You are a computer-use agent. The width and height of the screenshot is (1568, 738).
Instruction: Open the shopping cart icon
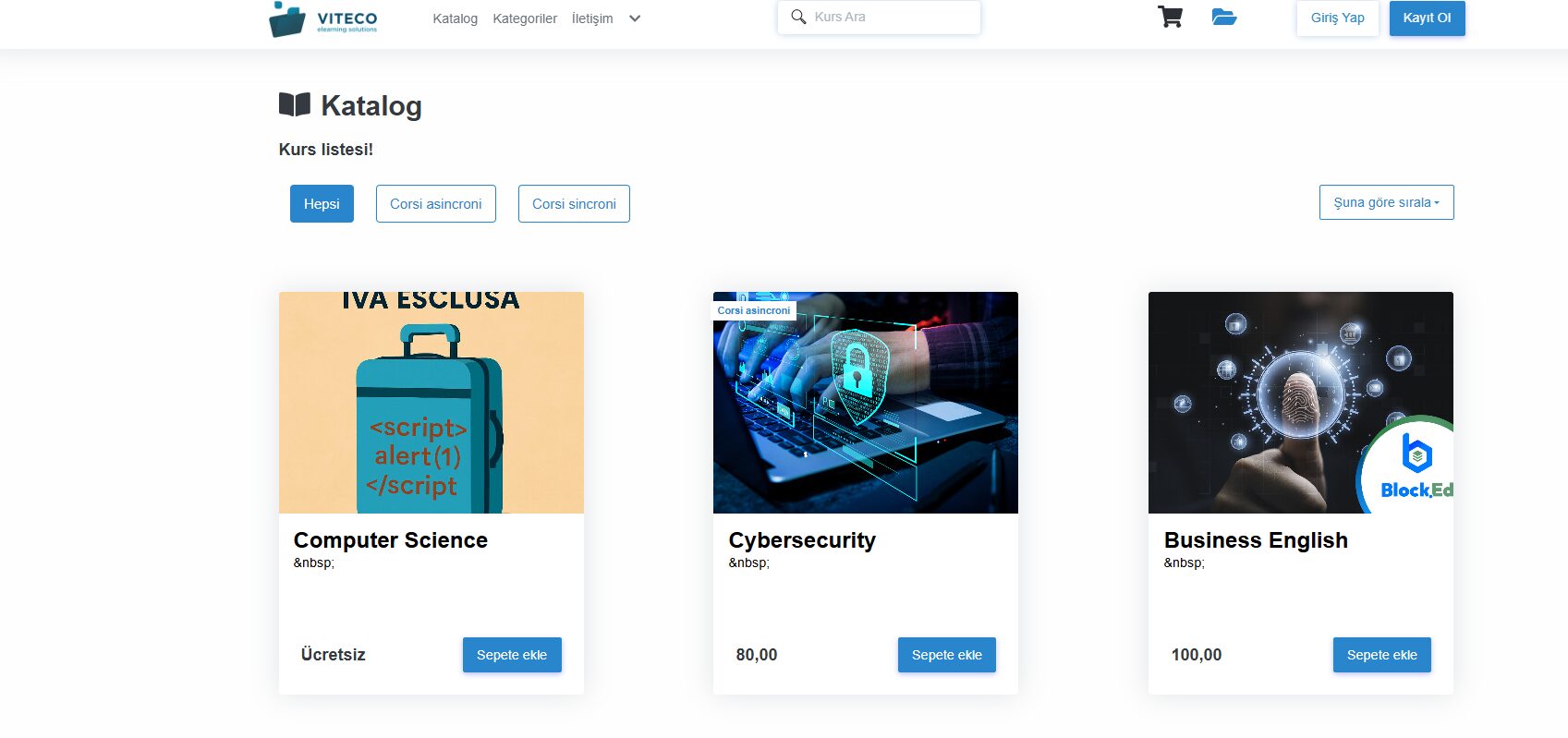(1170, 17)
